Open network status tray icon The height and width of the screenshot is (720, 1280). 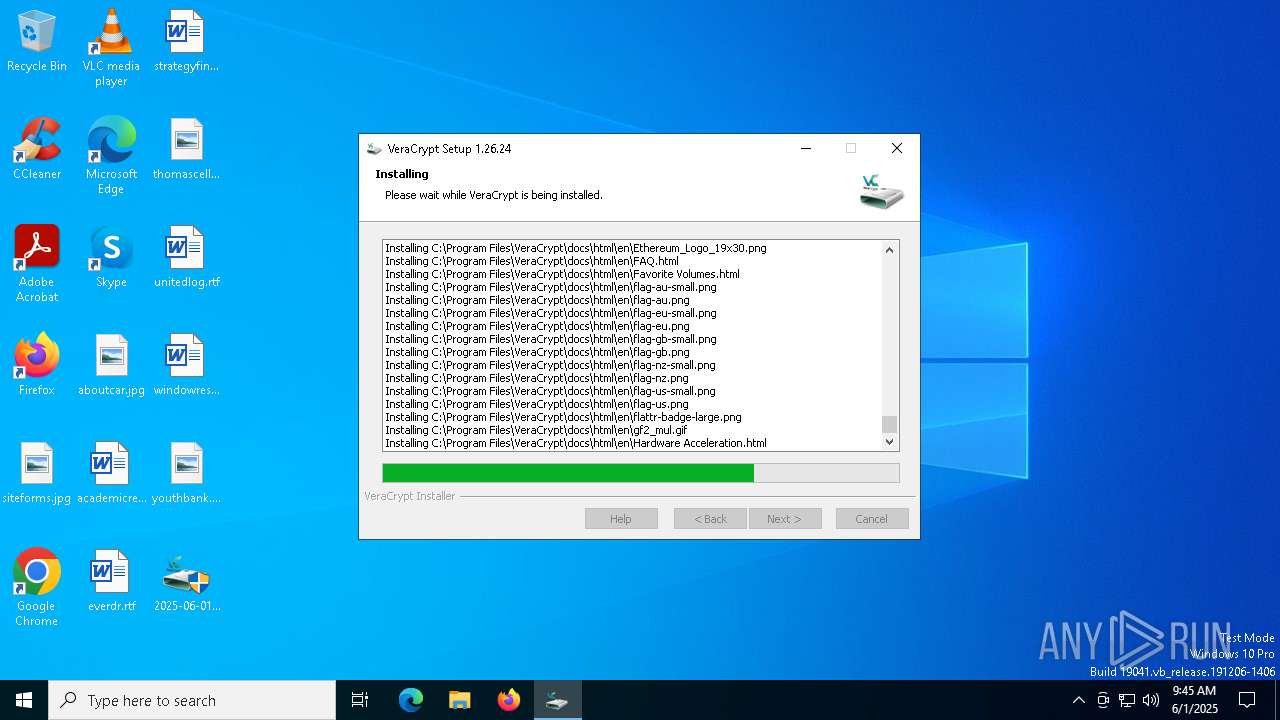(1127, 700)
